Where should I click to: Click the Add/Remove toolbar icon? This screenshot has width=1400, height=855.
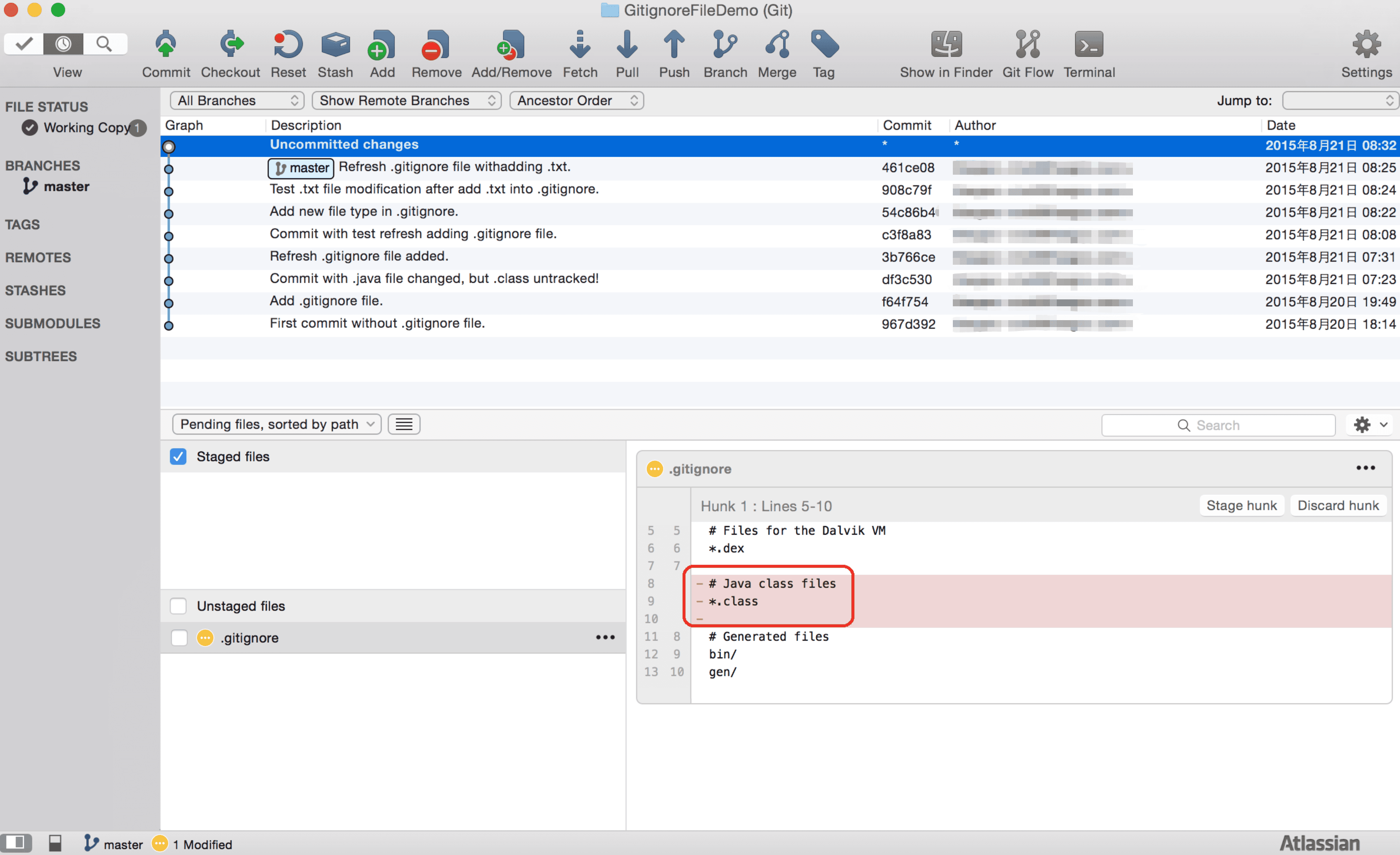(511, 44)
